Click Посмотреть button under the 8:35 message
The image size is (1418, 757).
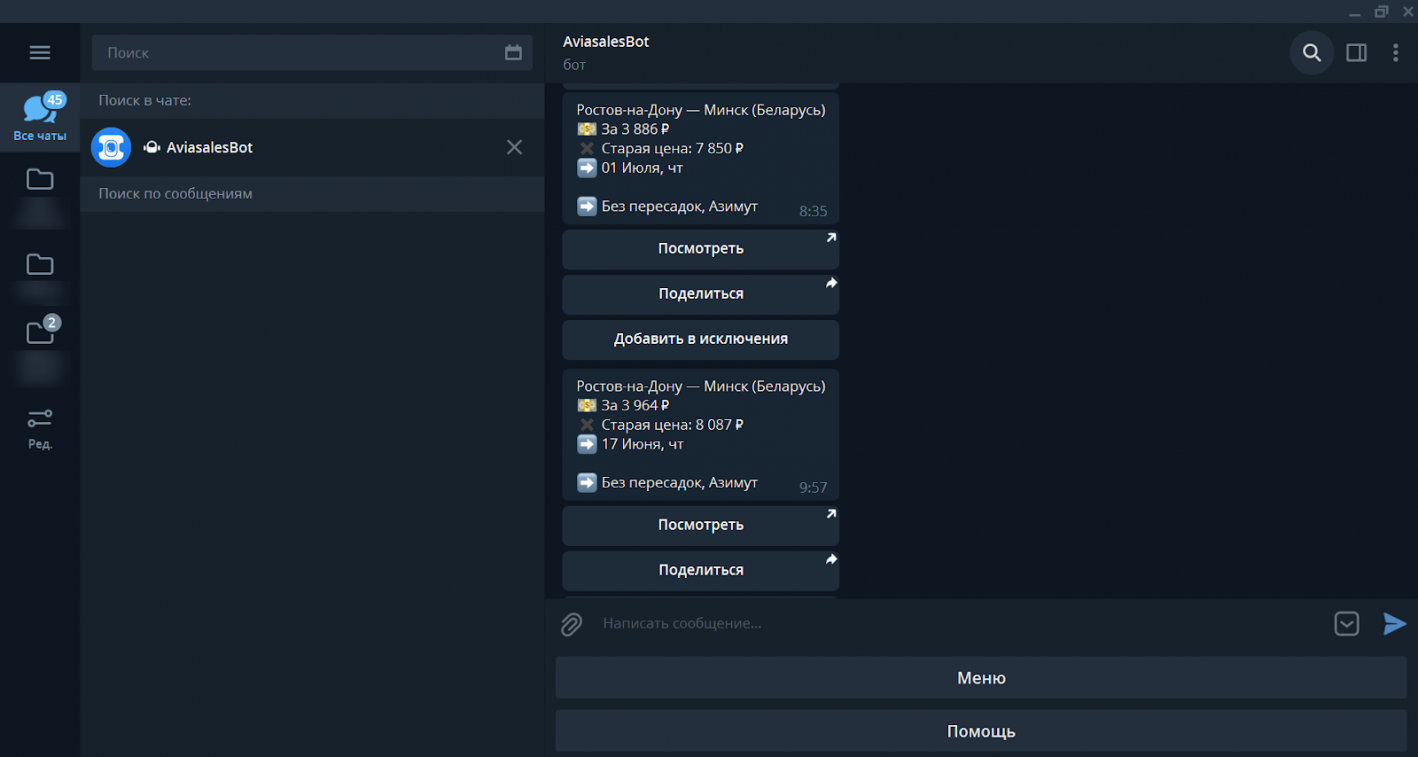(700, 249)
